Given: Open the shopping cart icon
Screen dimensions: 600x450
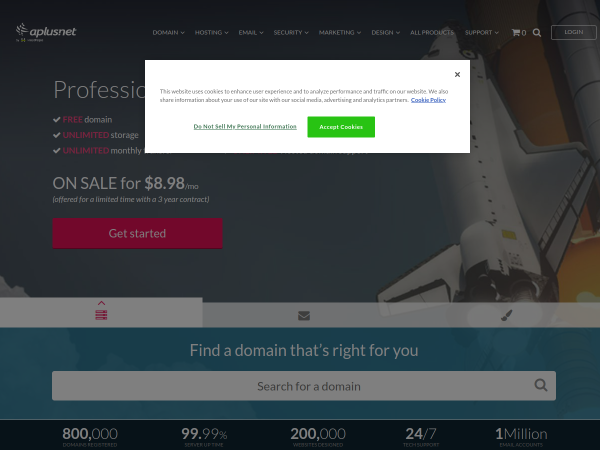Looking at the screenshot, I should [518, 33].
